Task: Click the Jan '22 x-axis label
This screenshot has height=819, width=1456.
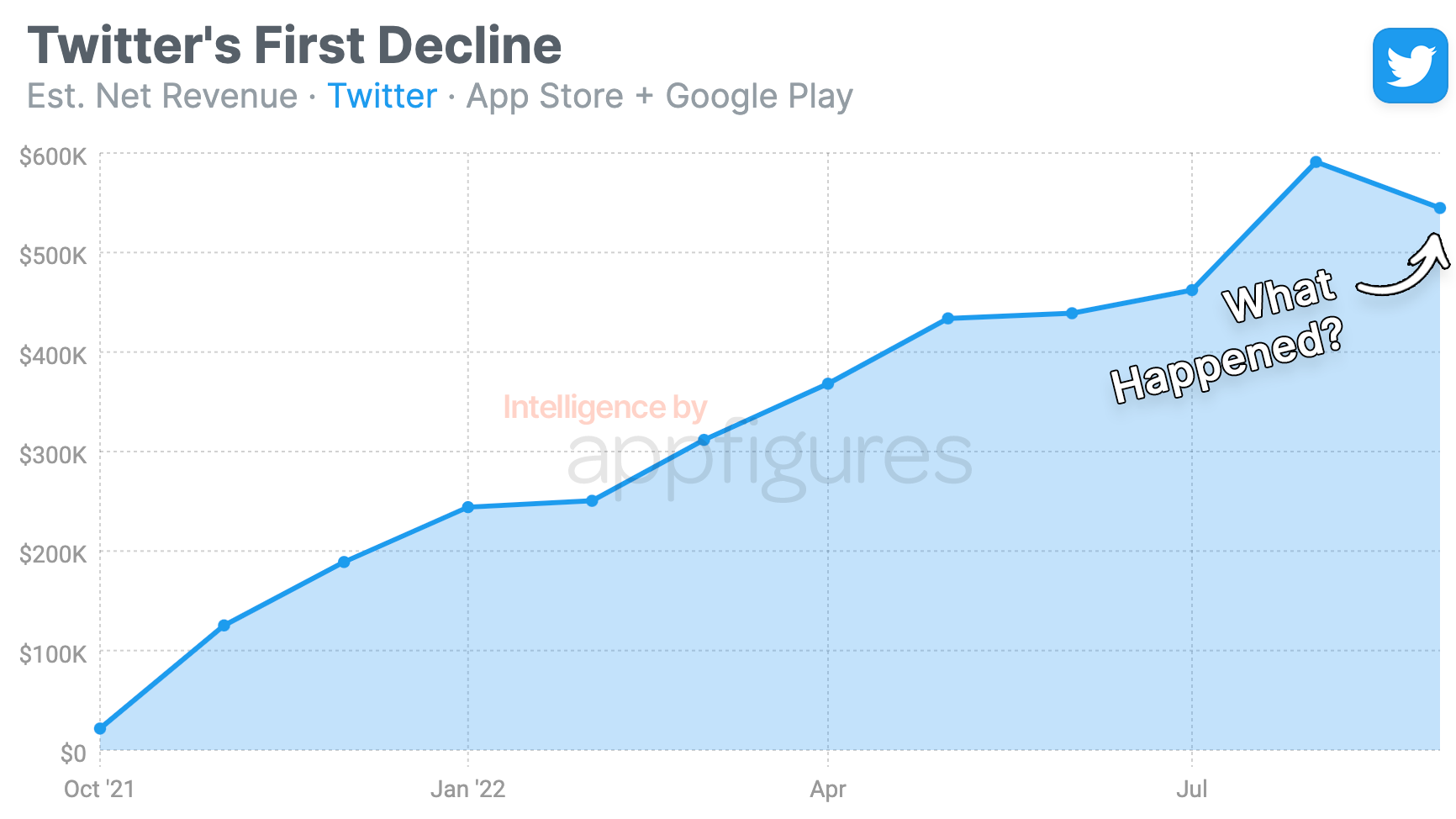Action: click(467, 789)
